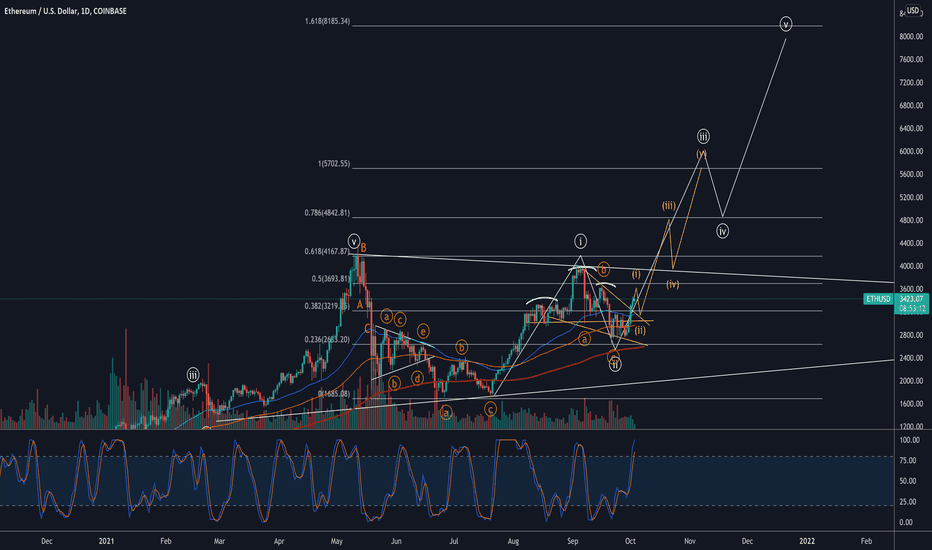Image resolution: width=932 pixels, height=550 pixels.
Task: Click 7200.00 on the price axis
Action: click(911, 83)
